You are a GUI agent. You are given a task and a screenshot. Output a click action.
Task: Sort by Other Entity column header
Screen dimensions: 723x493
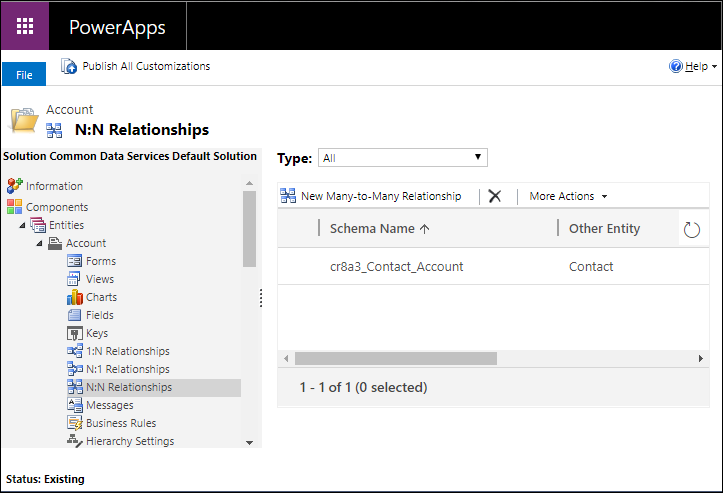tap(604, 229)
